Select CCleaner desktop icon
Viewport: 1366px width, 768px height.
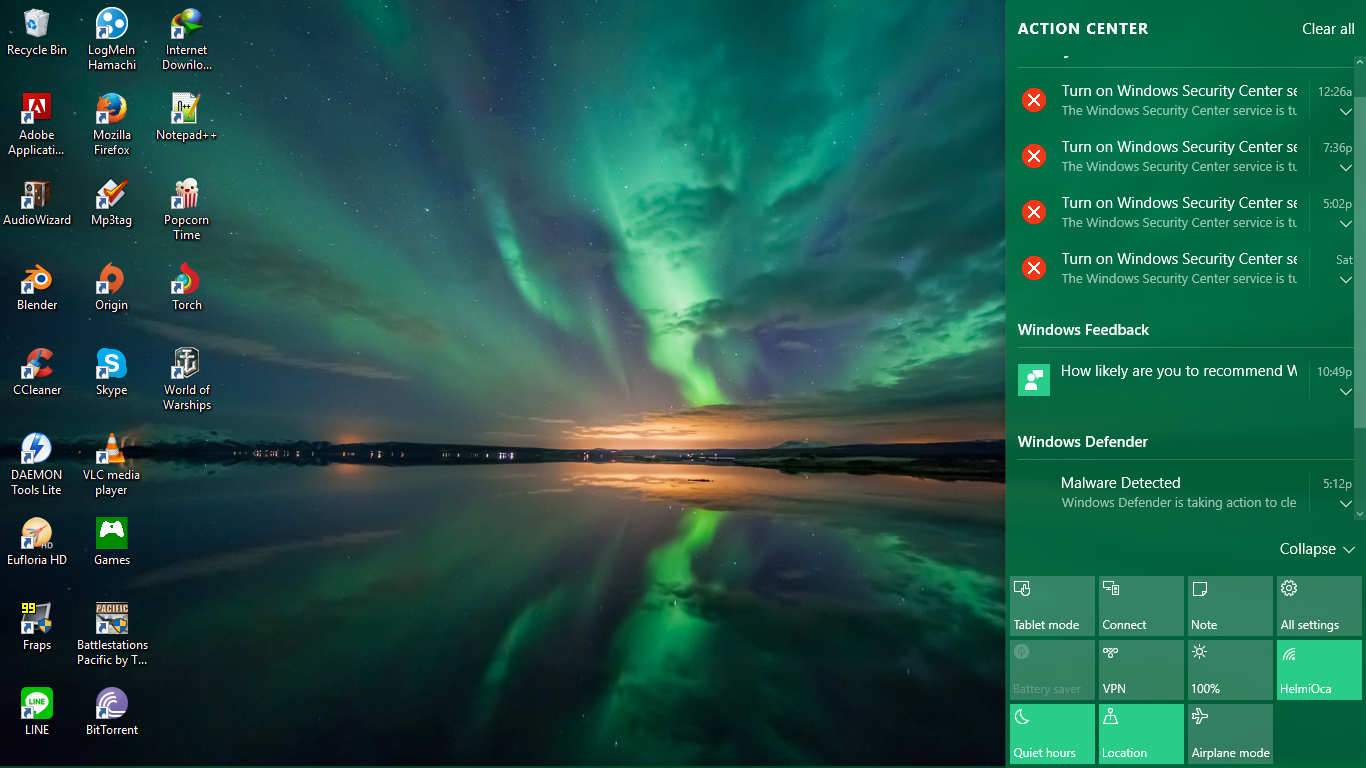click(37, 372)
